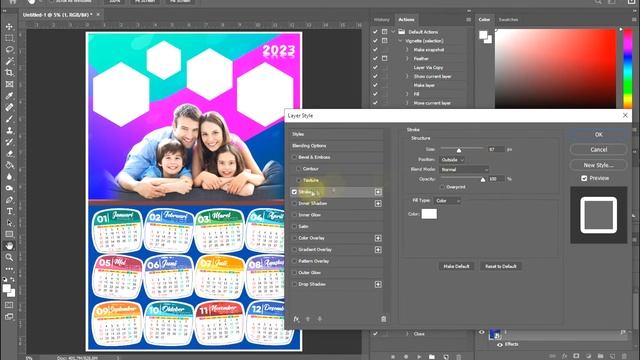This screenshot has width=640, height=360.
Task: Uncheck the Stroke effect checkbox
Action: pyautogui.click(x=294, y=192)
